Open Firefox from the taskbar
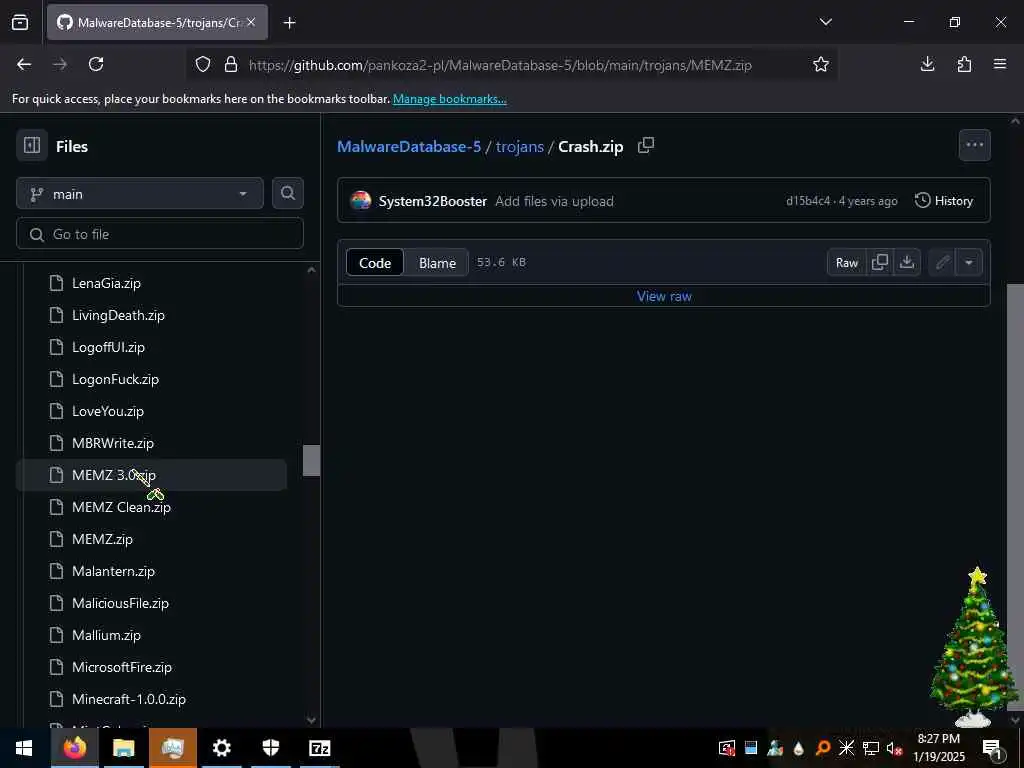 (74, 748)
